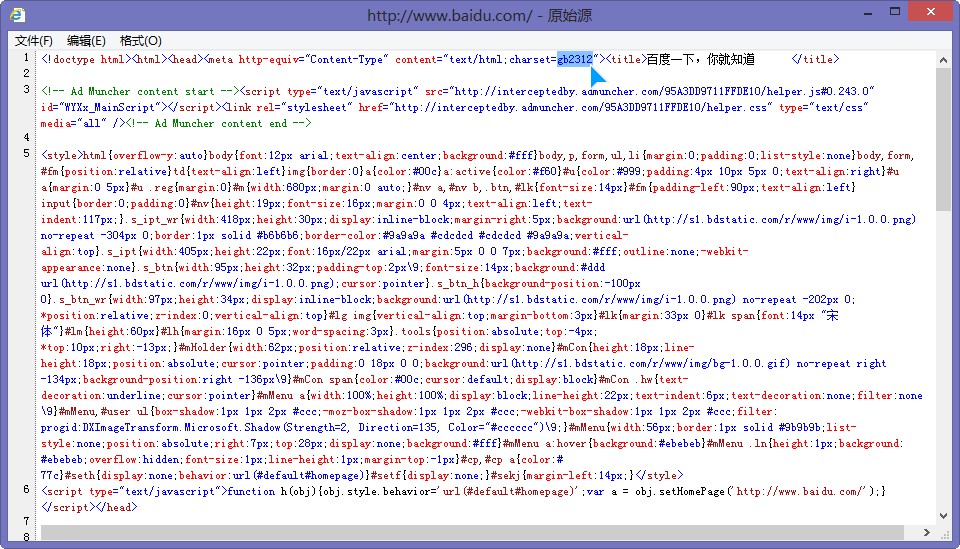Click the '</script></head>' closing tags
This screenshot has width=960, height=549.
[x=89, y=507]
